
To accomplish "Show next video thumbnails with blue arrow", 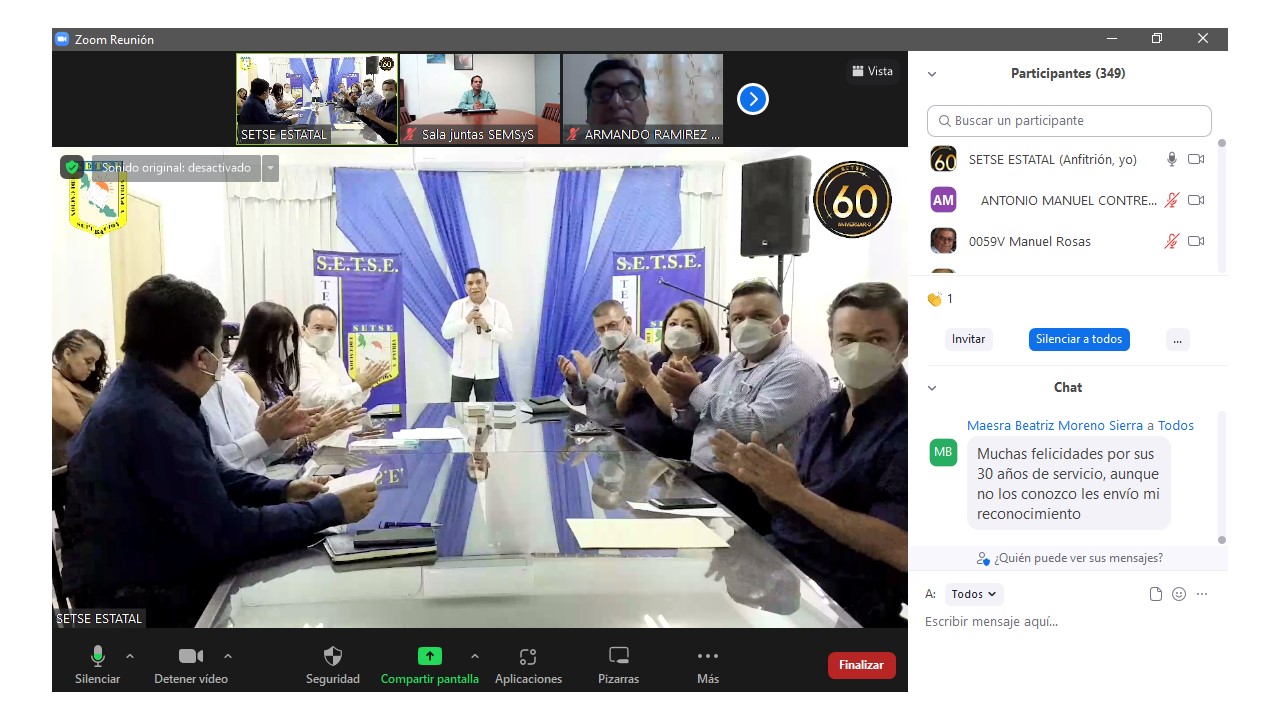I will (x=753, y=99).
